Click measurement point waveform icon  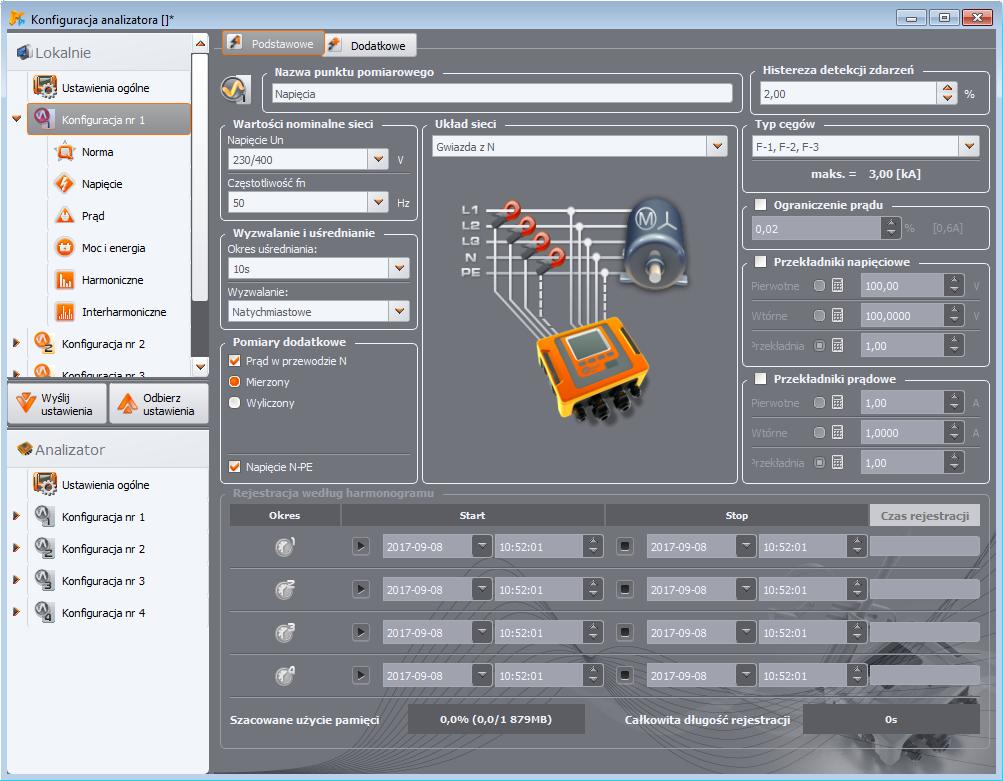[235, 89]
